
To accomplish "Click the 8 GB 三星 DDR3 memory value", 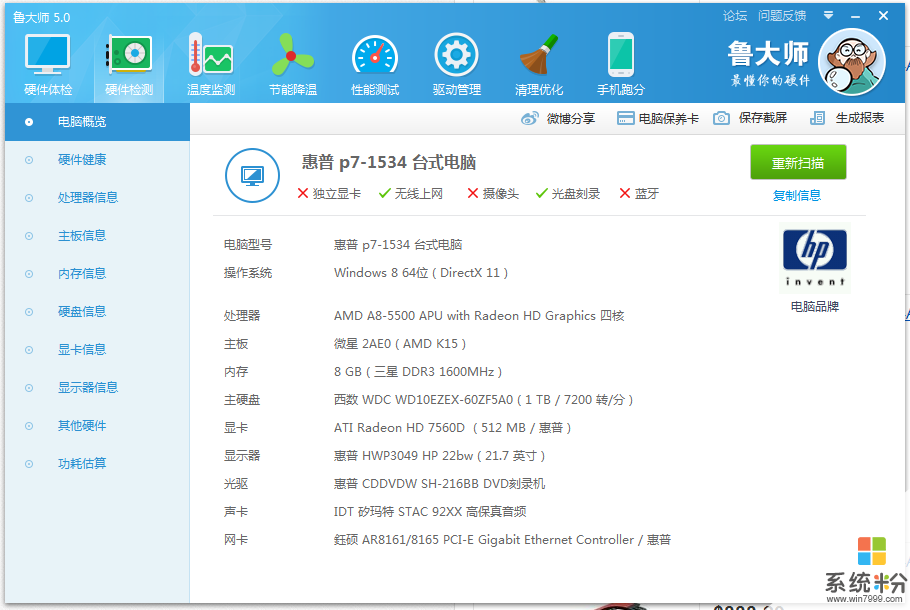I will click(x=418, y=371).
